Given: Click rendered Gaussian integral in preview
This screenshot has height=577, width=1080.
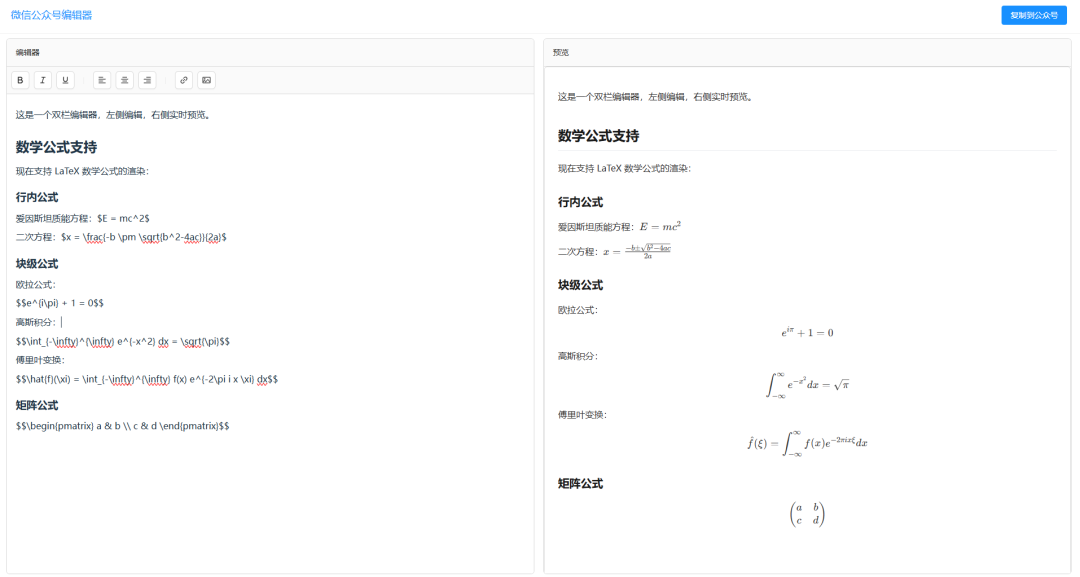Looking at the screenshot, I should point(807,384).
